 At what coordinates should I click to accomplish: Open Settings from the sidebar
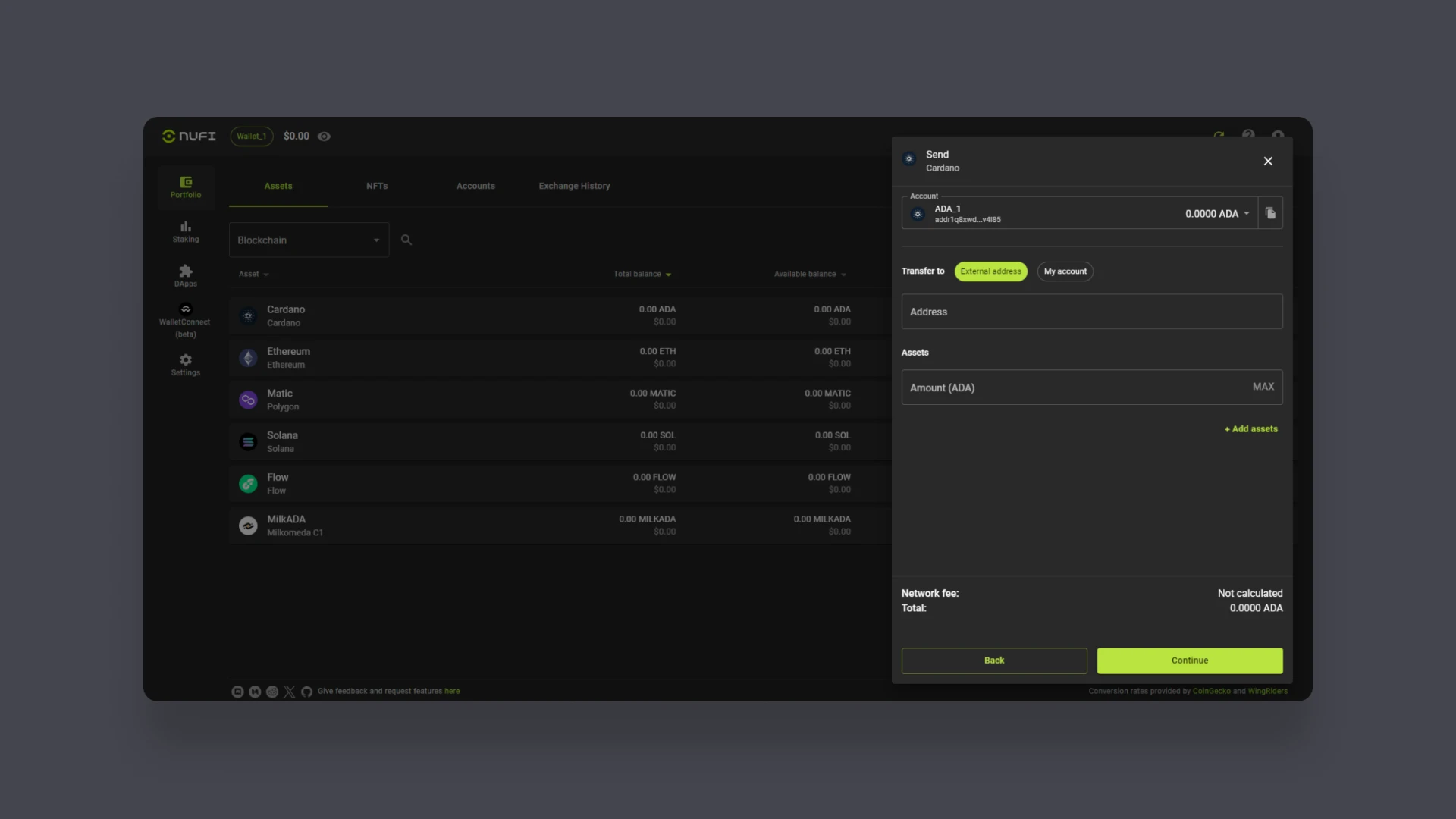pos(185,364)
